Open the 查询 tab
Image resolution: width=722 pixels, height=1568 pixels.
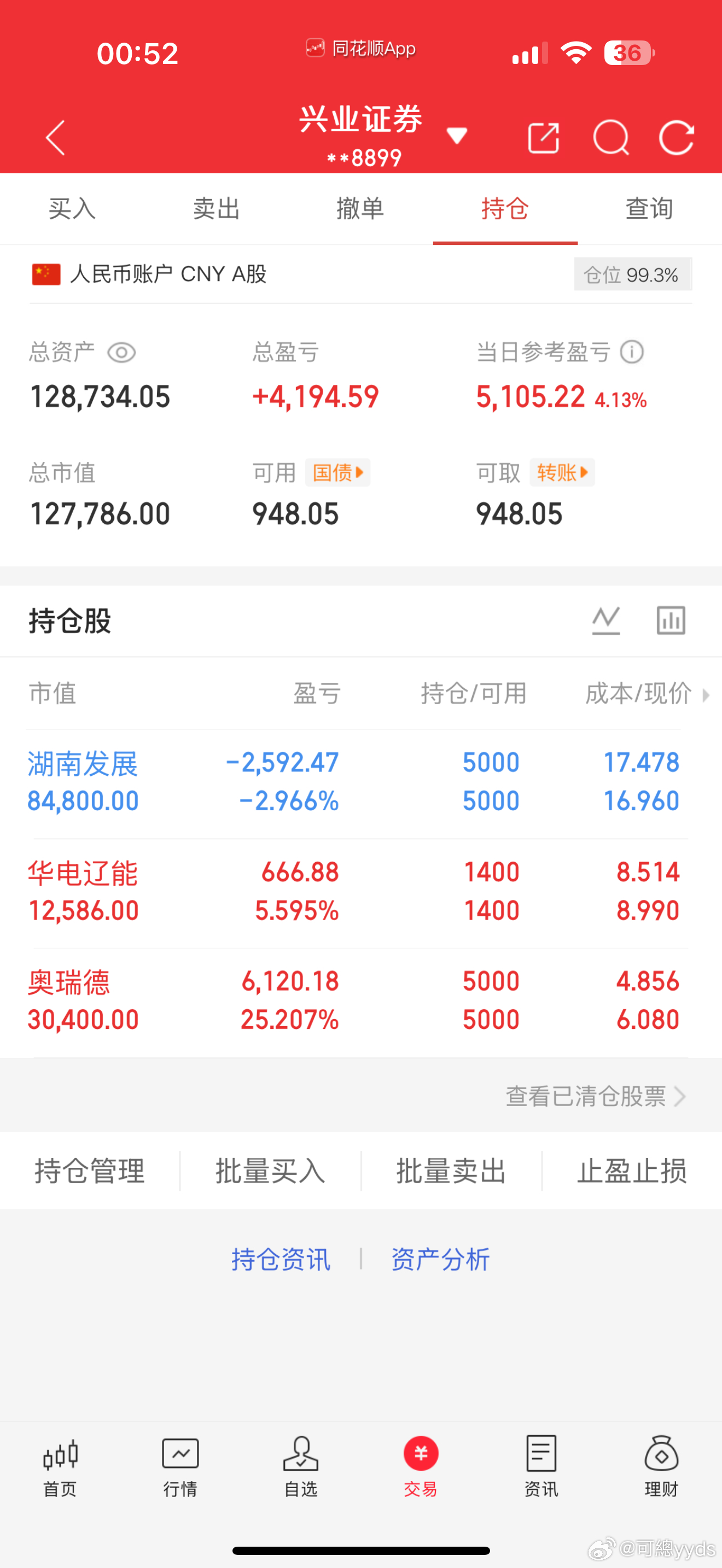tap(649, 209)
